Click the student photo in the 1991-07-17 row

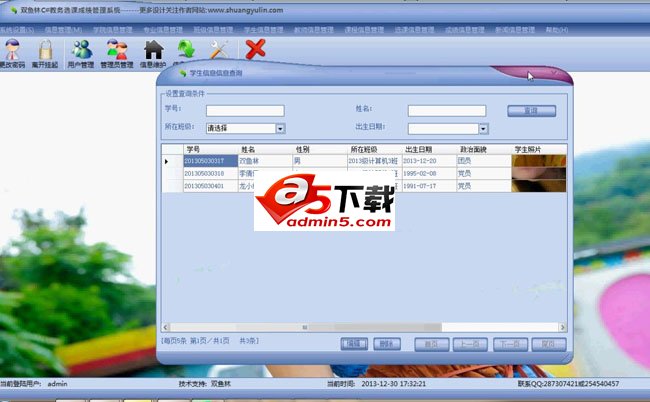click(539, 186)
